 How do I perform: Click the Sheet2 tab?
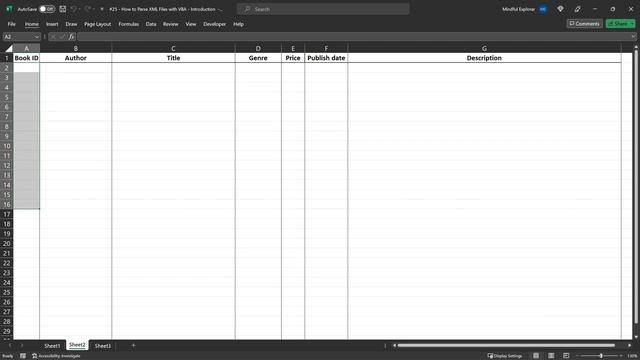(x=77, y=345)
